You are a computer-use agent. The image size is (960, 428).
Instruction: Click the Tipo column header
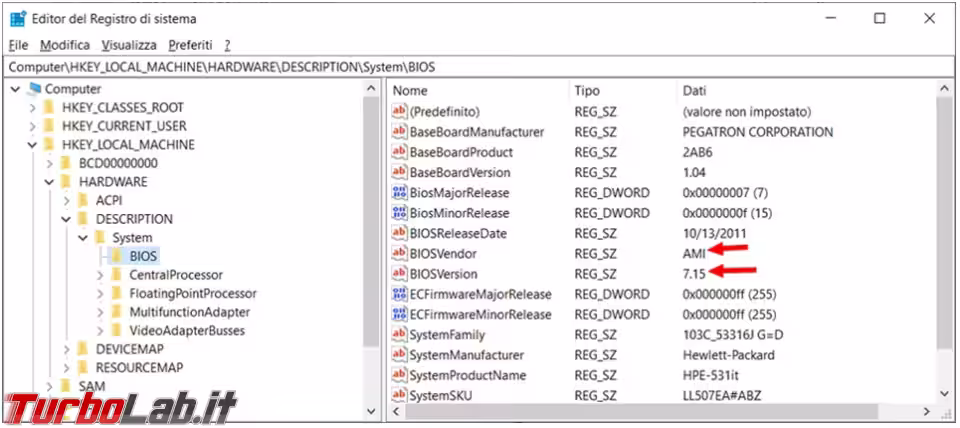tap(587, 91)
